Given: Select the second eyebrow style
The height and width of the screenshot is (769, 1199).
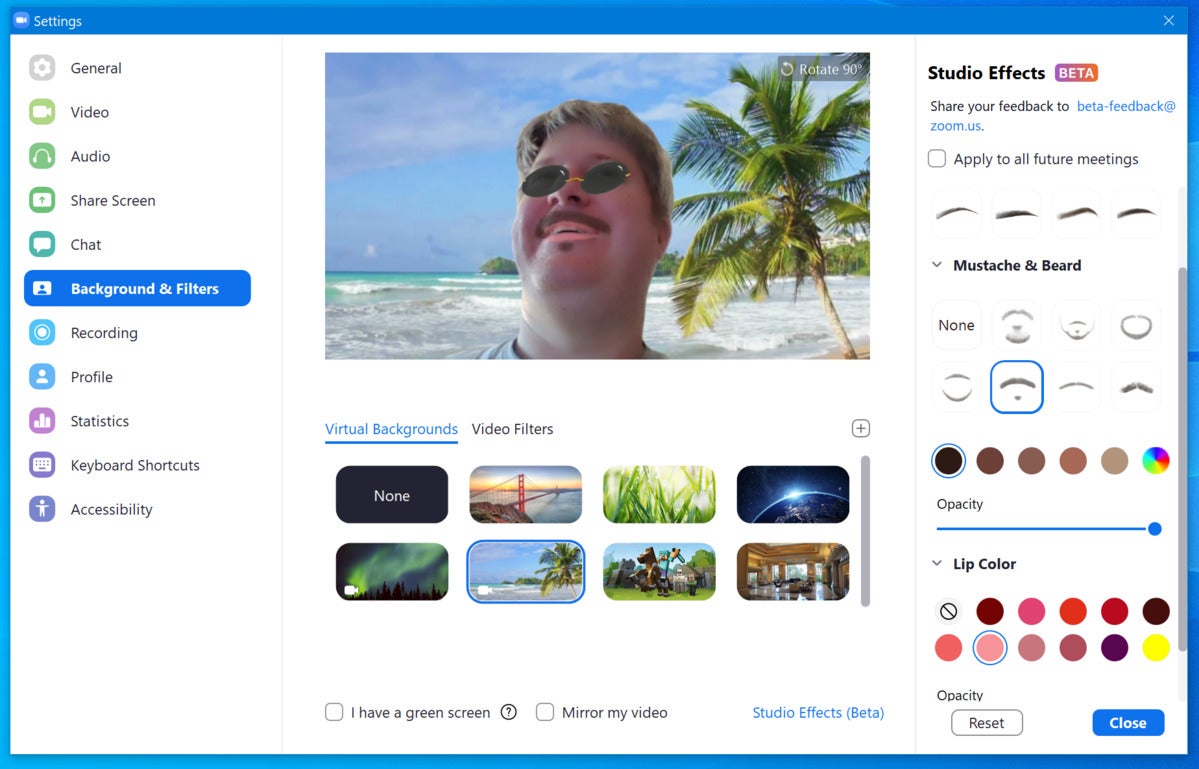Looking at the screenshot, I should [x=1016, y=213].
